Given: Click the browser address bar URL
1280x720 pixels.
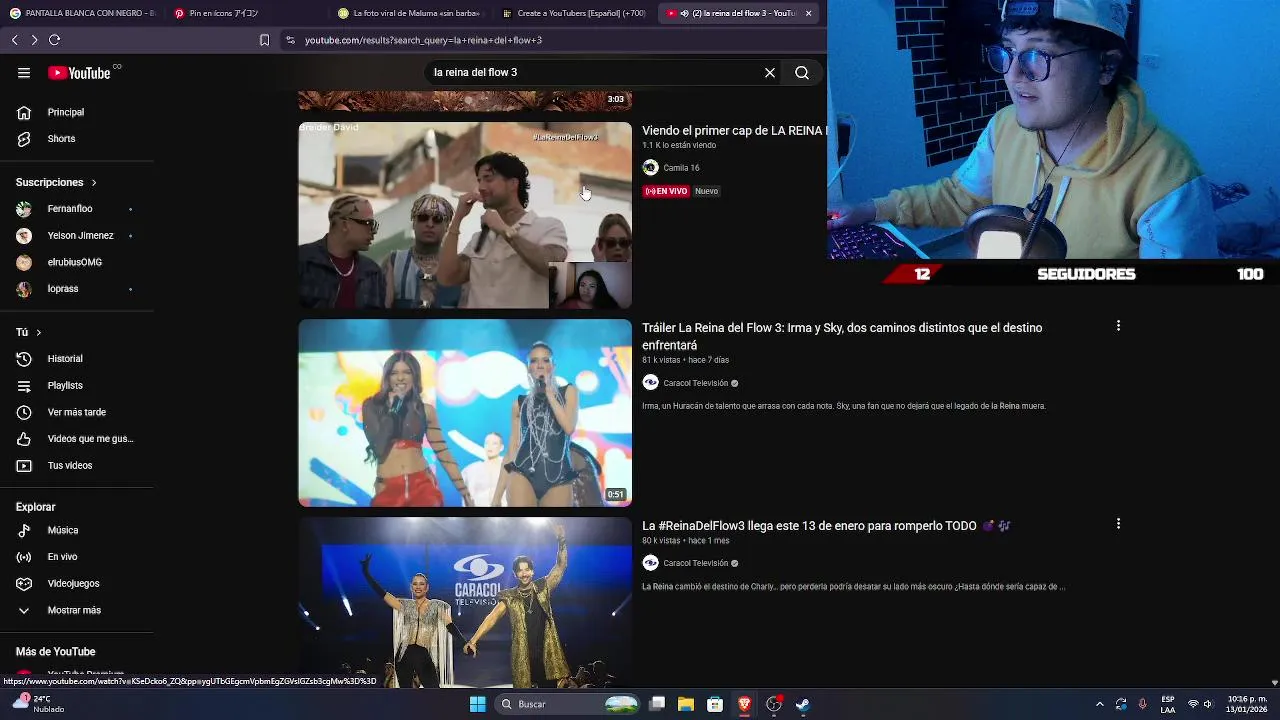Looking at the screenshot, I should 423,40.
